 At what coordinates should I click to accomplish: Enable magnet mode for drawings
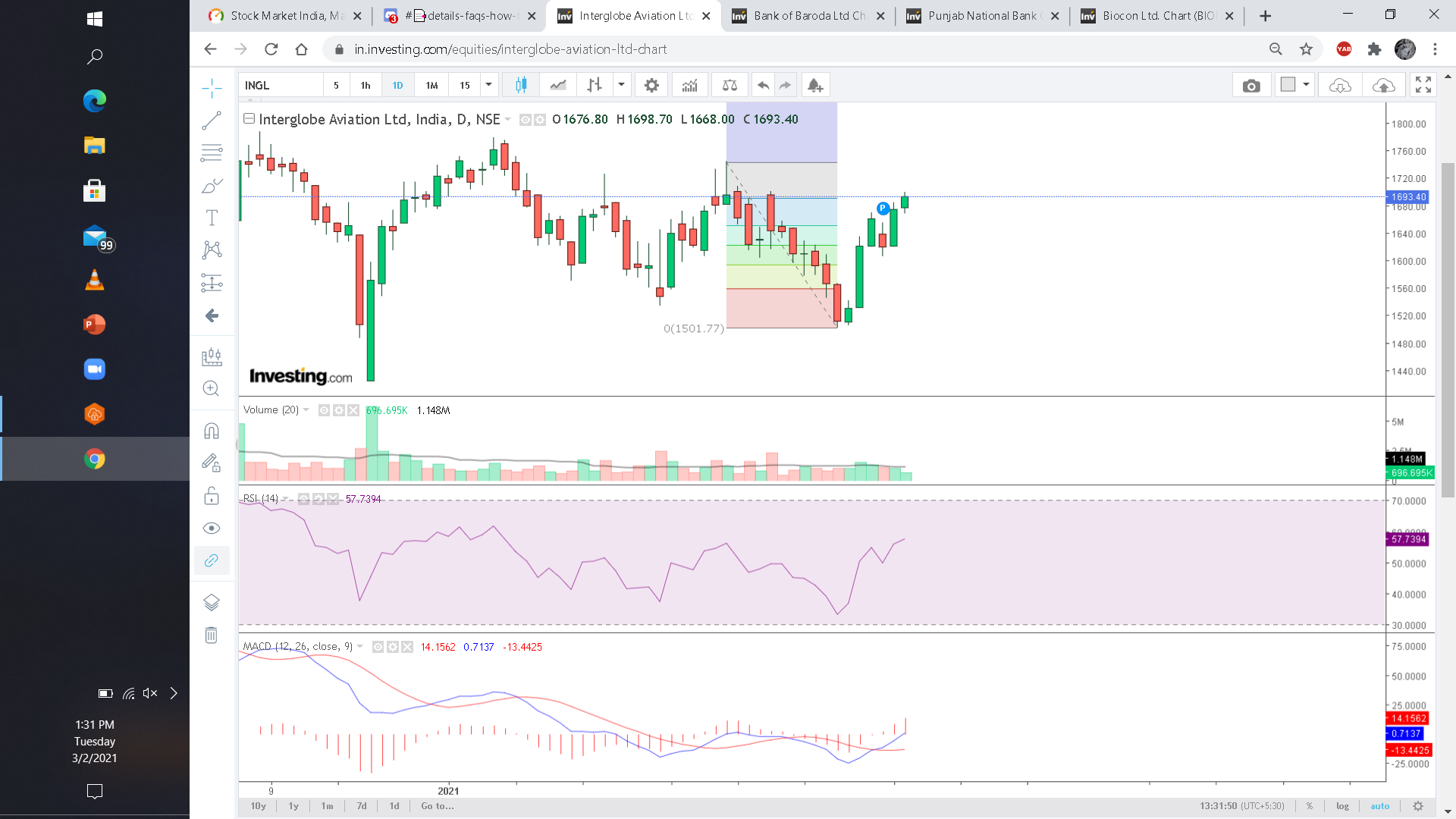[x=212, y=431]
